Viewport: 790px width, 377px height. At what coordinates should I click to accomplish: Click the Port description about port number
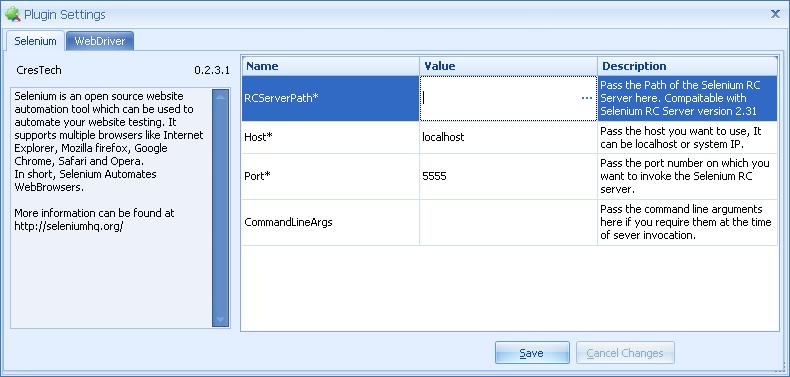(687, 176)
